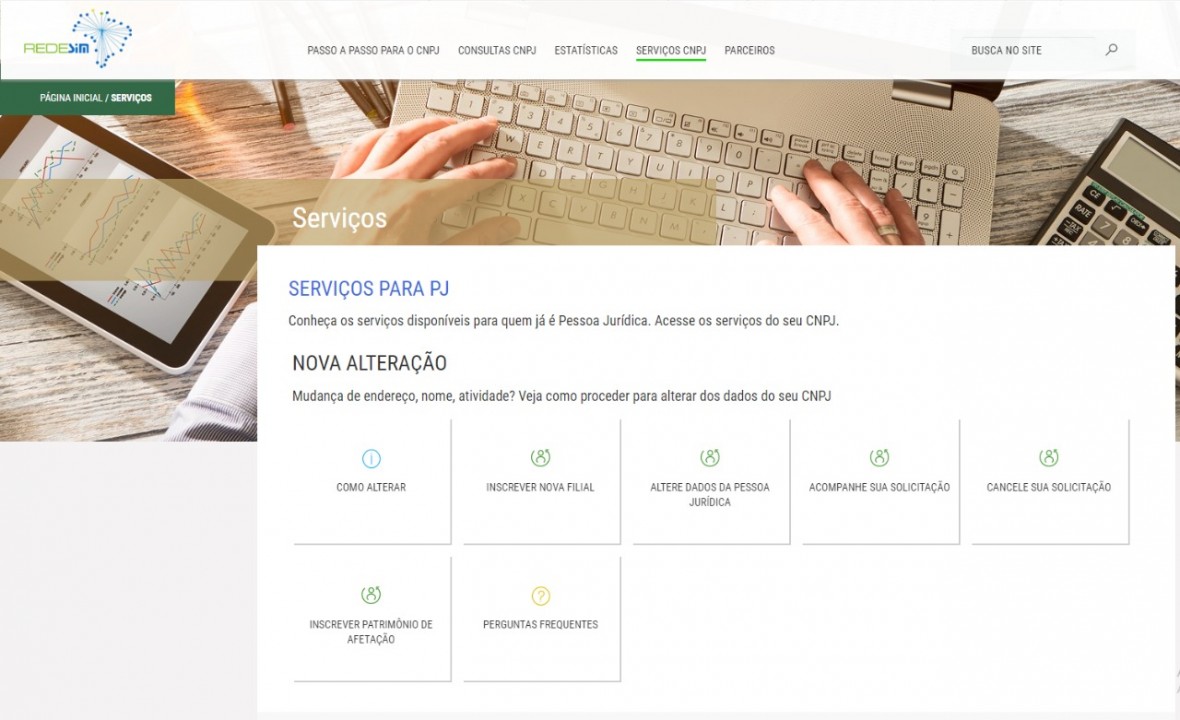Click the icon above Altere Dados da Pessoa Jurídica
The height and width of the screenshot is (720, 1180).
click(710, 457)
